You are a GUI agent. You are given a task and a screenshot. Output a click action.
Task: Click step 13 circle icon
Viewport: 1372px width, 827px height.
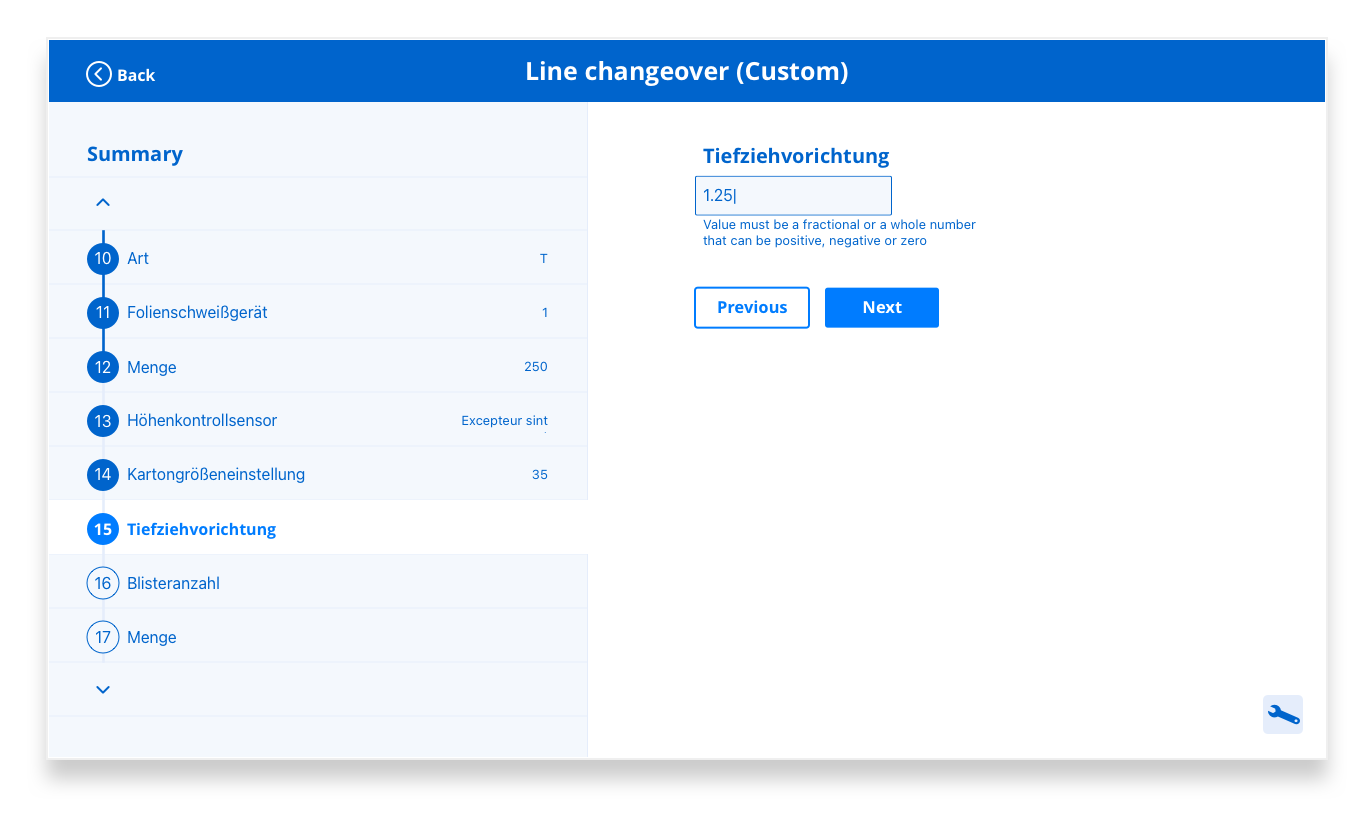[x=103, y=421]
